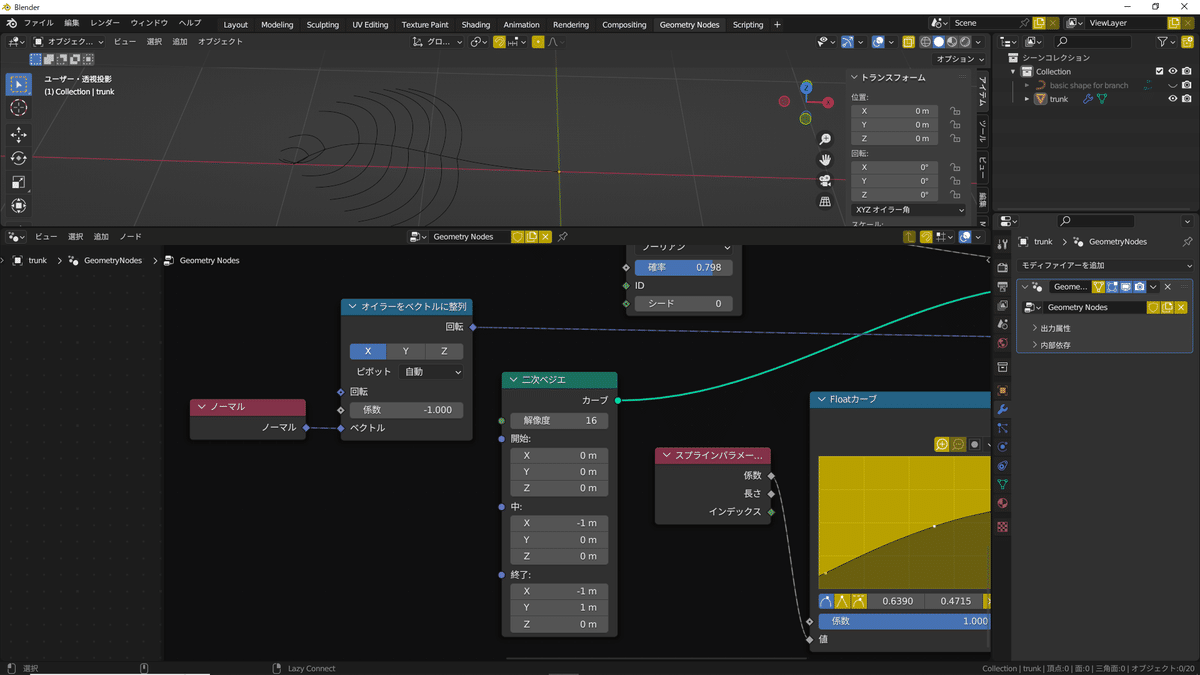Toggle X-ray display in viewport header

[909, 42]
